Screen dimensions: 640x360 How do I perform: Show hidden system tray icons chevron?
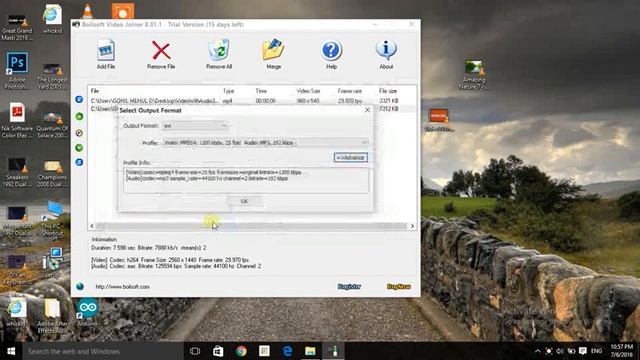point(538,351)
